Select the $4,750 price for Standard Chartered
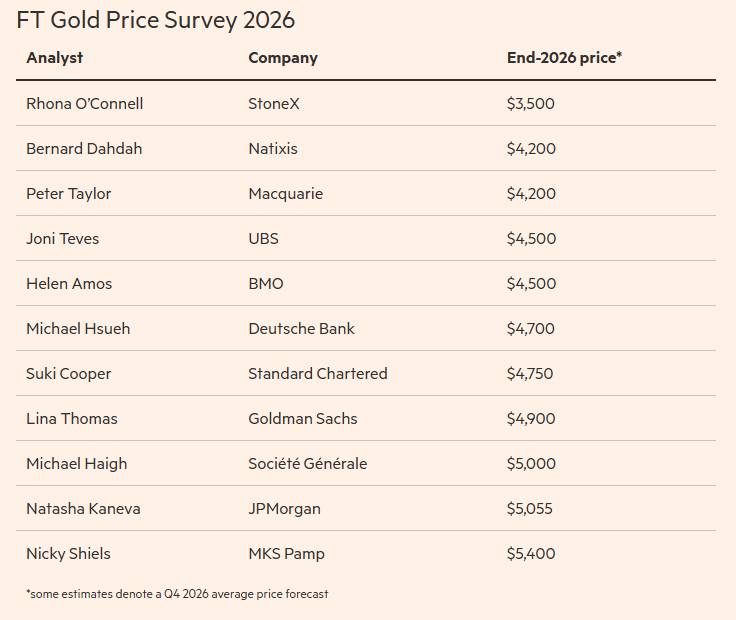The image size is (736, 620). click(529, 374)
